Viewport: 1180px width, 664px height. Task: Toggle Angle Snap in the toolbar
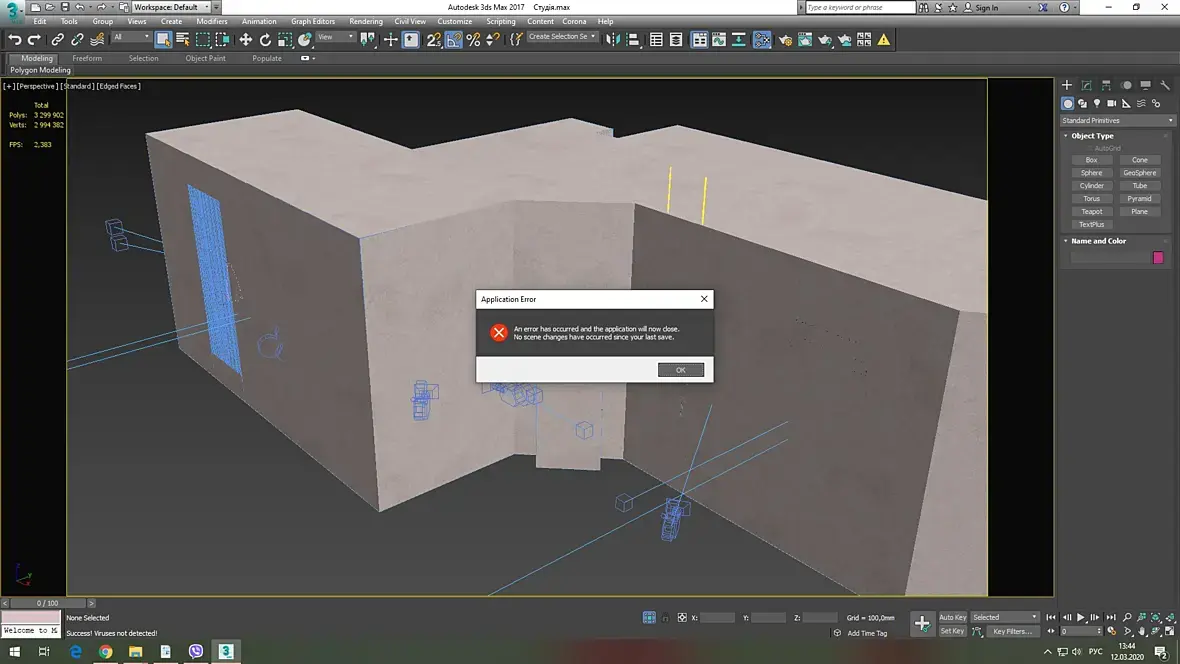click(x=453, y=40)
